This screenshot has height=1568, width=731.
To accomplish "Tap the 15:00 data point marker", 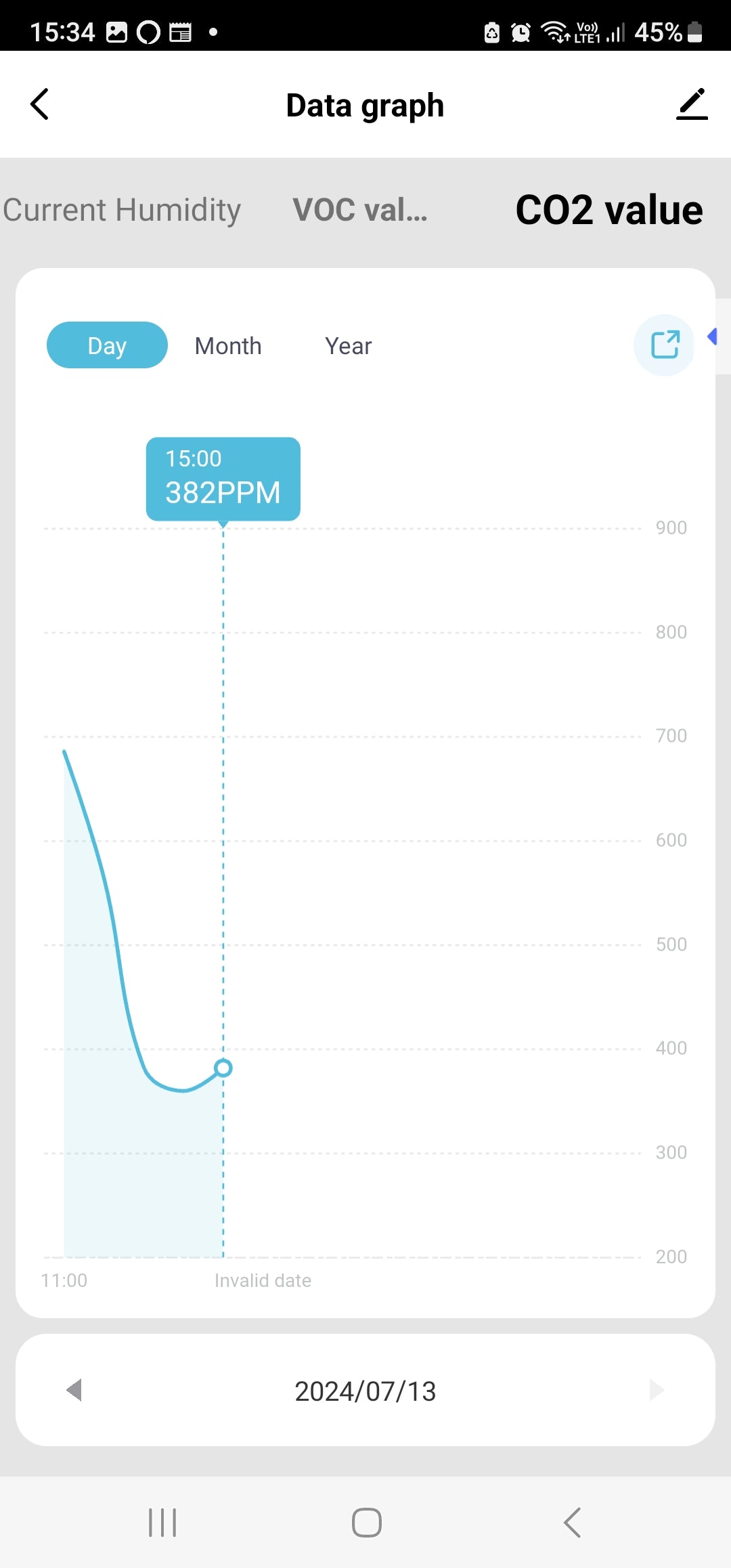I will [x=223, y=1068].
